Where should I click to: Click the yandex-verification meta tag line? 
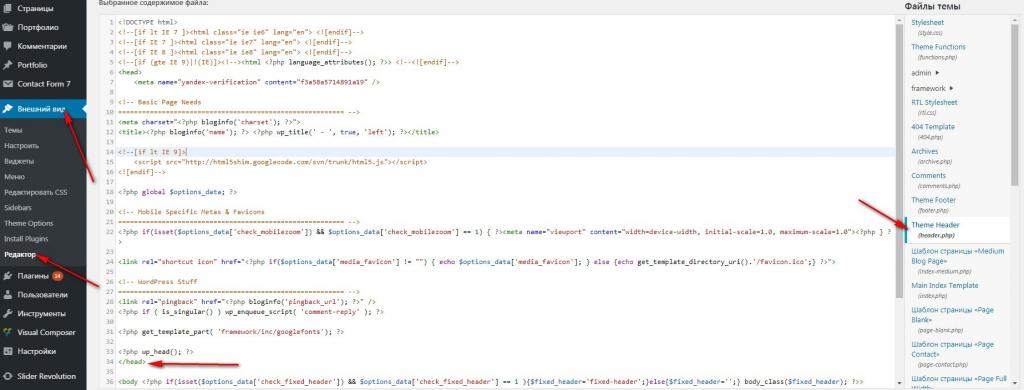point(257,82)
